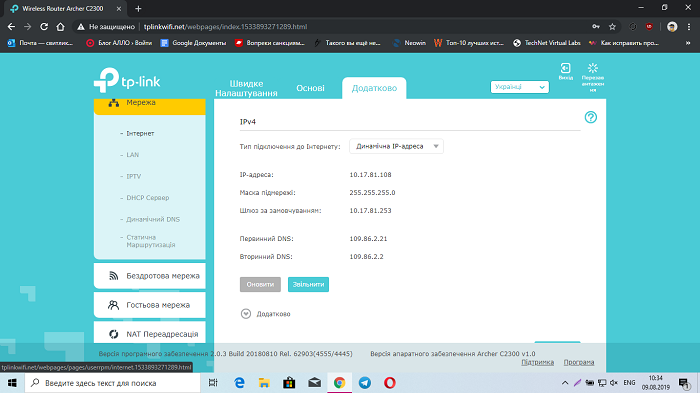Screen dimensions: 700x393
Task: Open Microsoft Store from taskbar
Action: pyautogui.click(x=289, y=383)
